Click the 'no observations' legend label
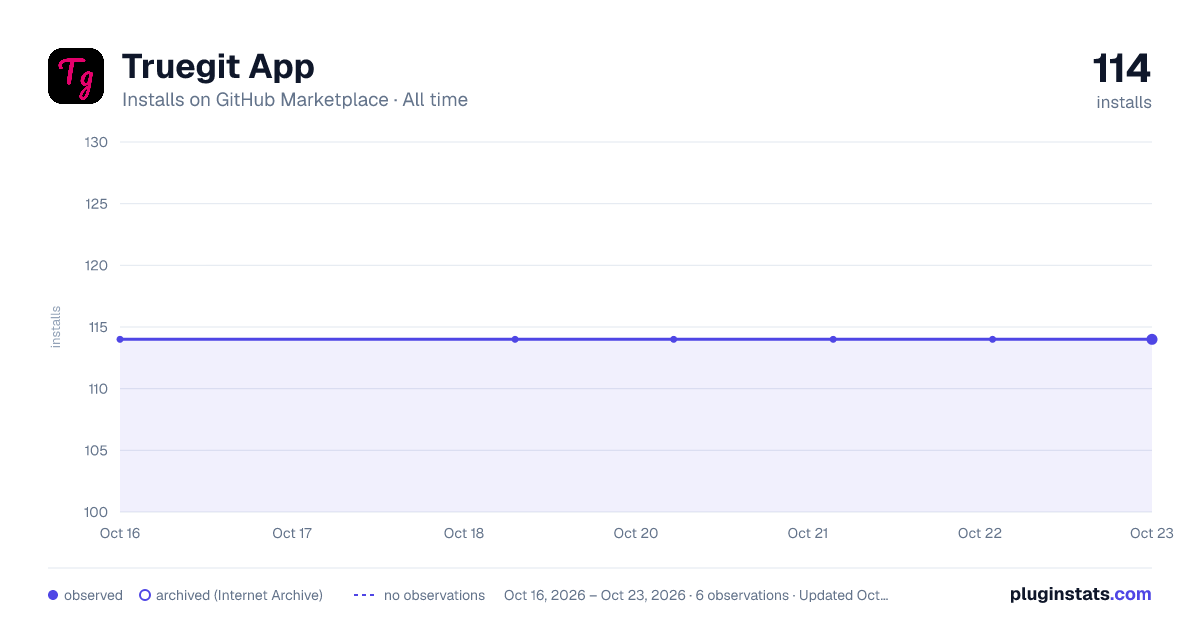 click(434, 595)
